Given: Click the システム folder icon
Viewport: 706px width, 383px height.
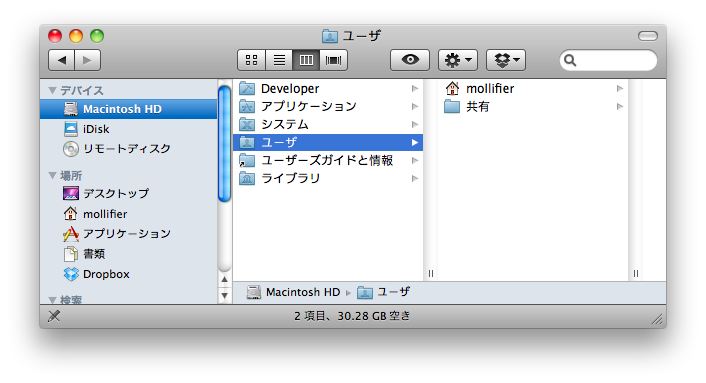Looking at the screenshot, I should click(247, 124).
